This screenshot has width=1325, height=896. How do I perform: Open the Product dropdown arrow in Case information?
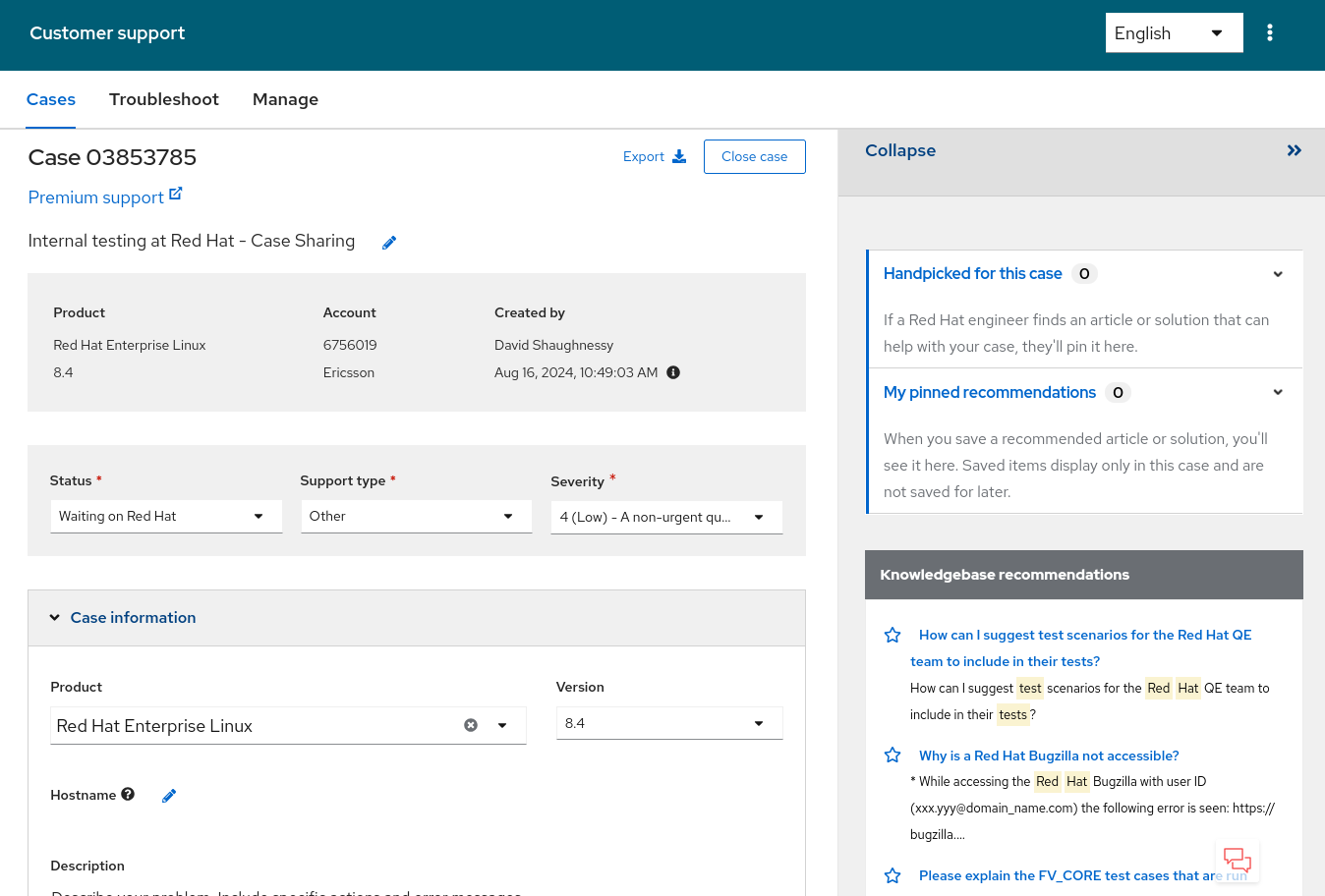point(502,725)
